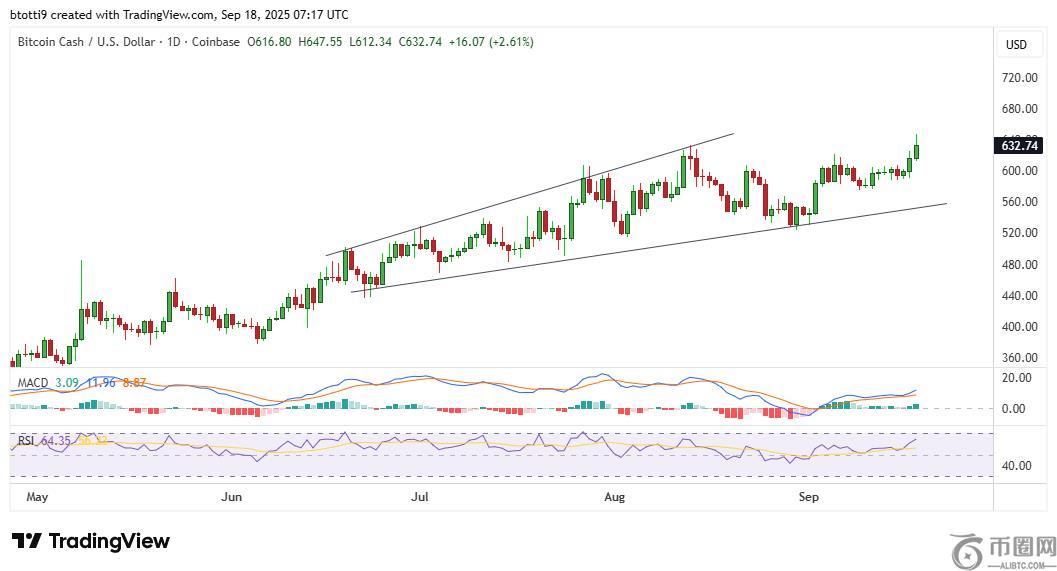Select the Jul label on time axis
1057x571 pixels.
click(x=421, y=496)
